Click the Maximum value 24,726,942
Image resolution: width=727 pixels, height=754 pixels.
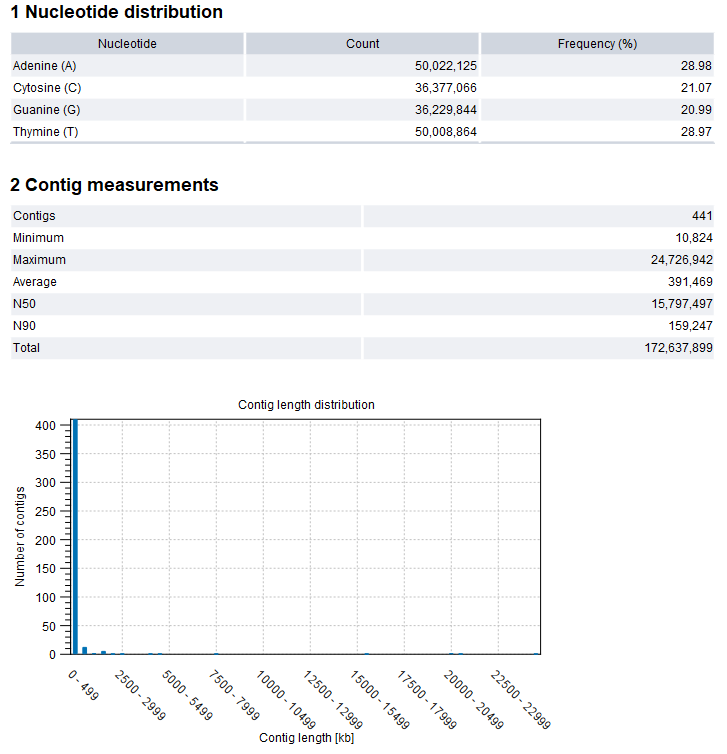669,260
